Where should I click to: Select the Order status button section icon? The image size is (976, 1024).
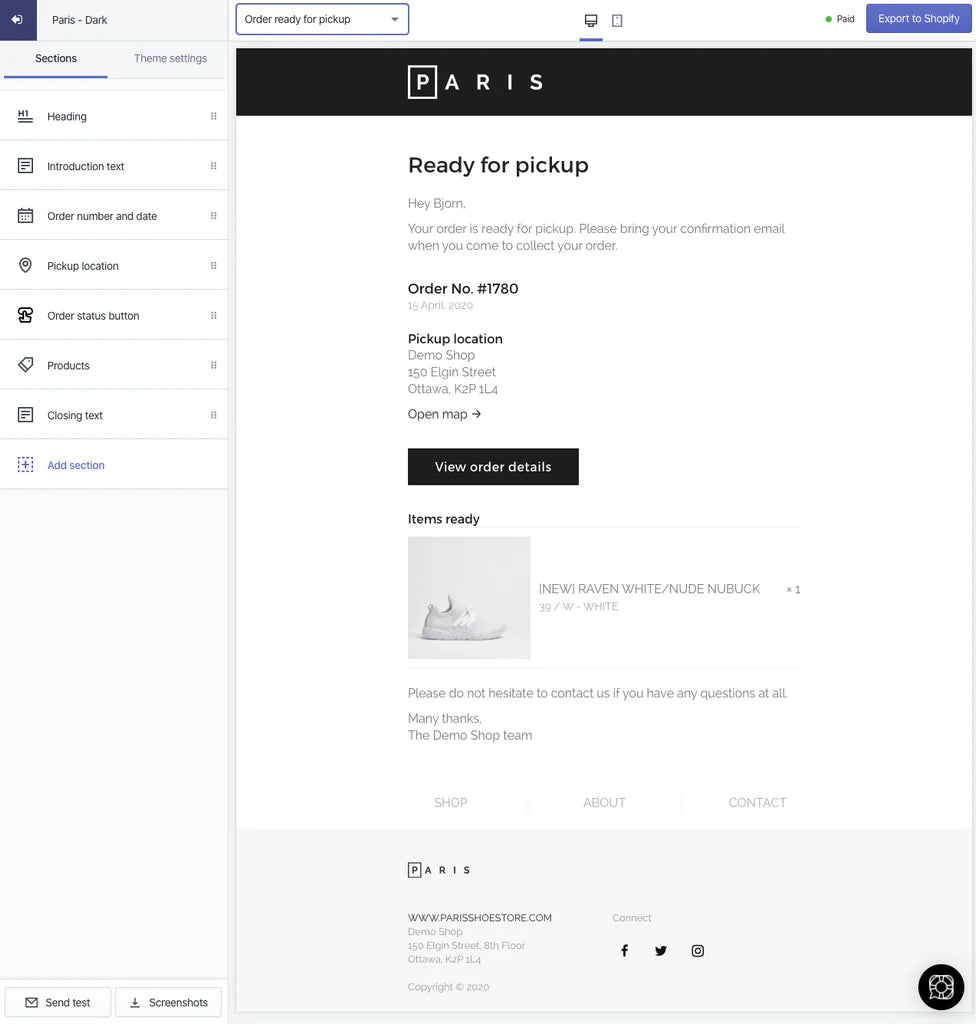(25, 315)
